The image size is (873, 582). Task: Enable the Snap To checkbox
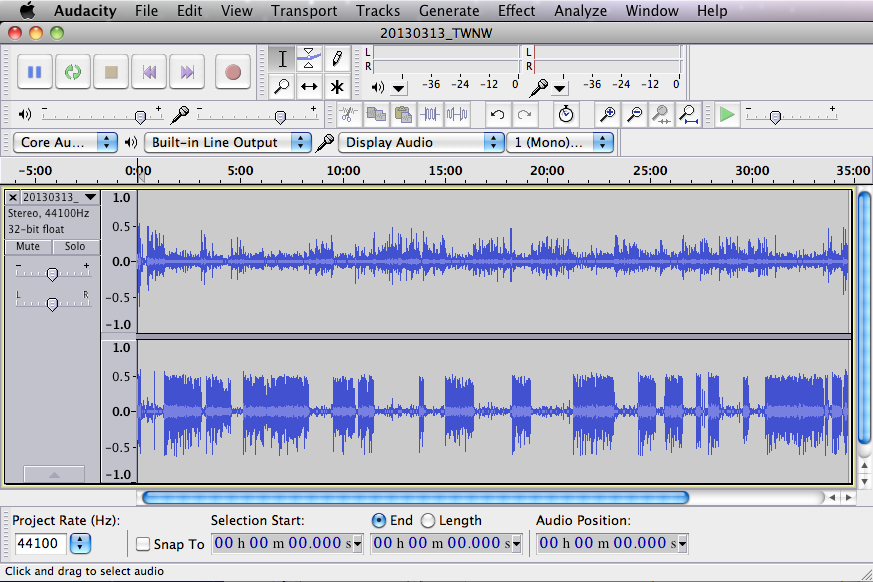pos(143,544)
